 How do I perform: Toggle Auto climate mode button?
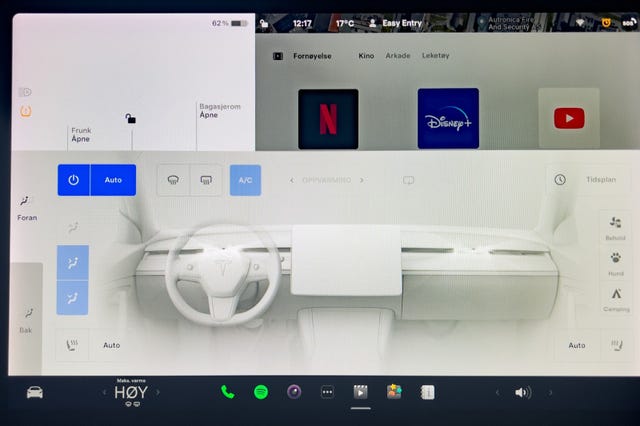tap(113, 180)
